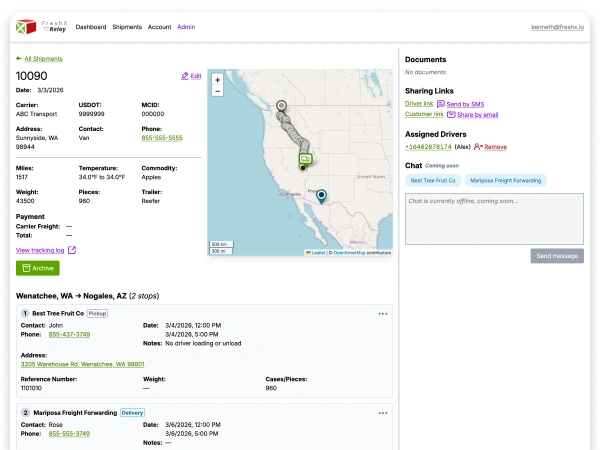Open the Account page

click(159, 27)
